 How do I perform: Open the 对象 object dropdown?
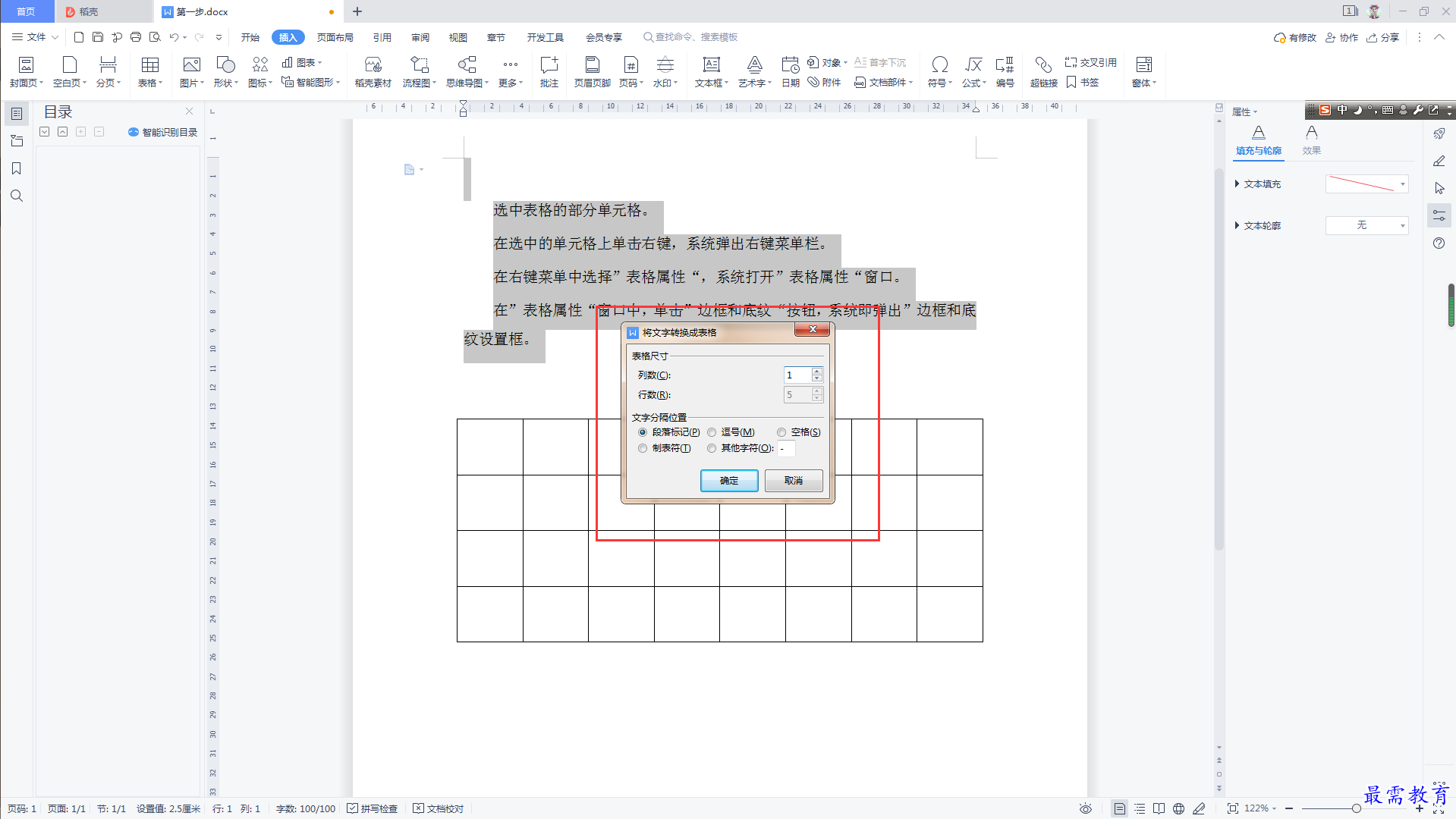pyautogui.click(x=827, y=62)
